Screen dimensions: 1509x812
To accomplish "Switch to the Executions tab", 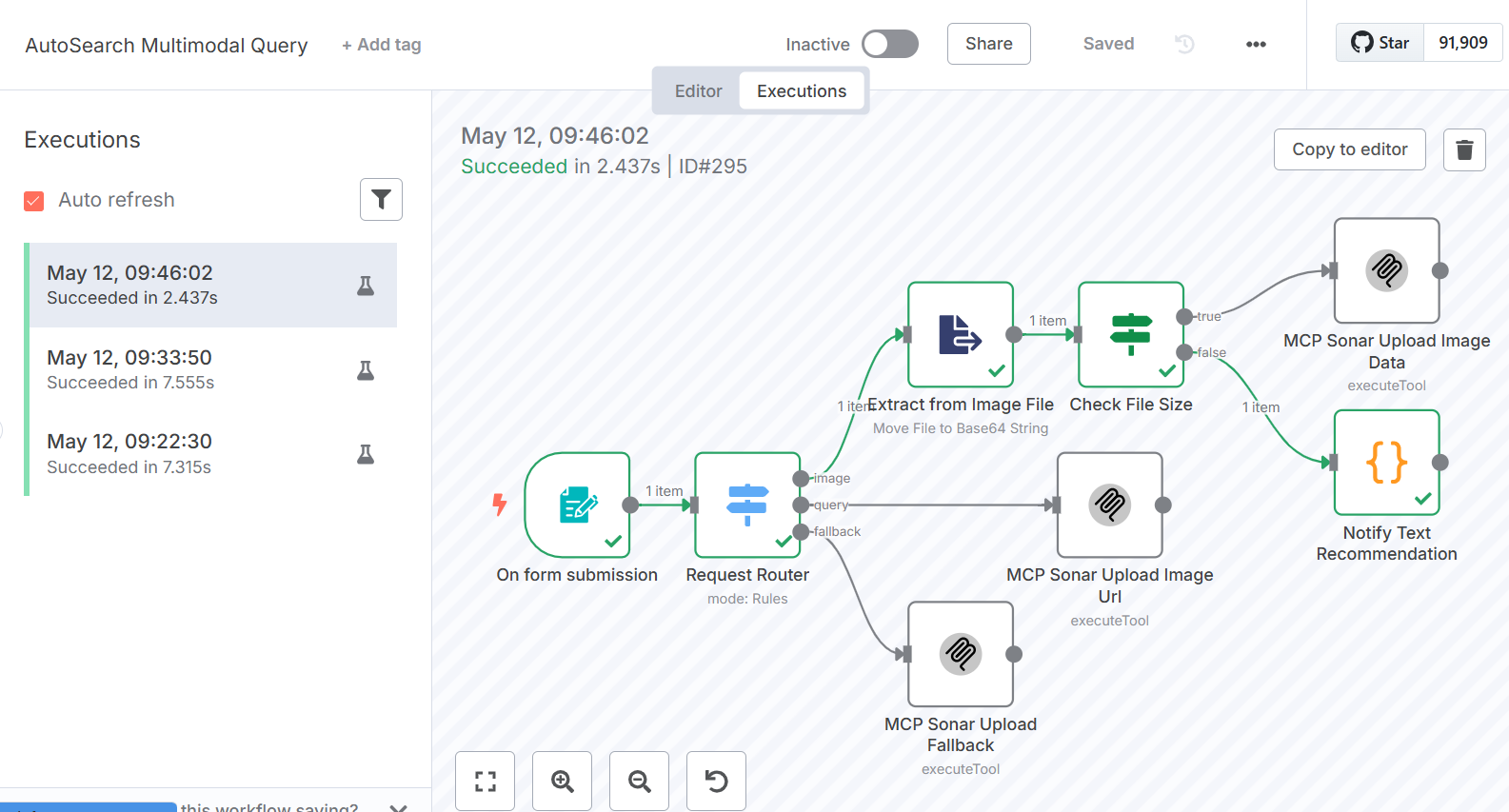I will point(802,91).
